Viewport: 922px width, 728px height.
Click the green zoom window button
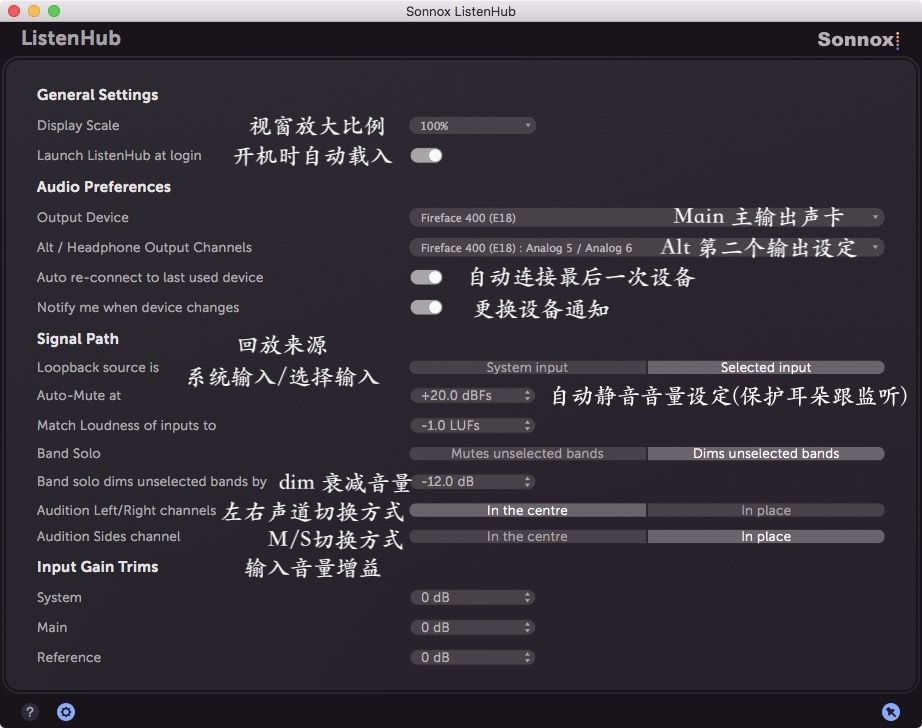54,11
